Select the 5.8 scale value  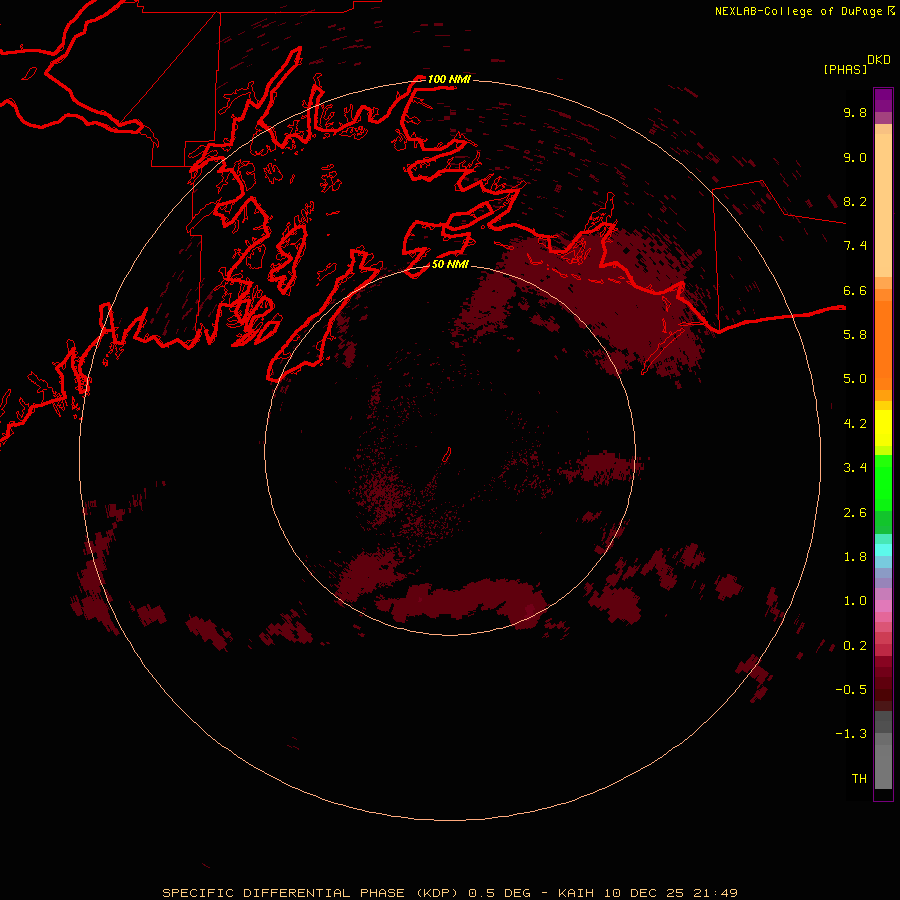(855, 335)
